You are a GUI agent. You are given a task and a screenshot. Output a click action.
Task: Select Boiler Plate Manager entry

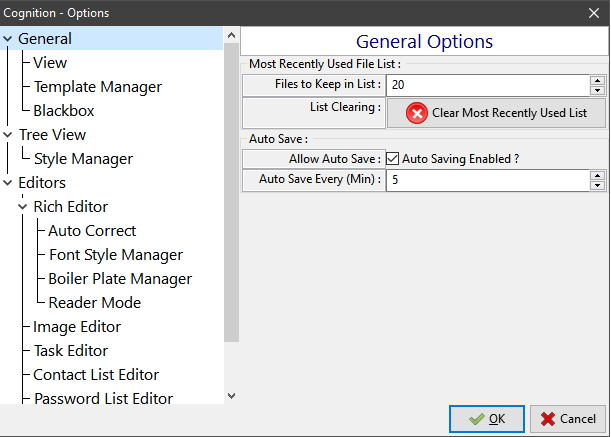pos(120,279)
